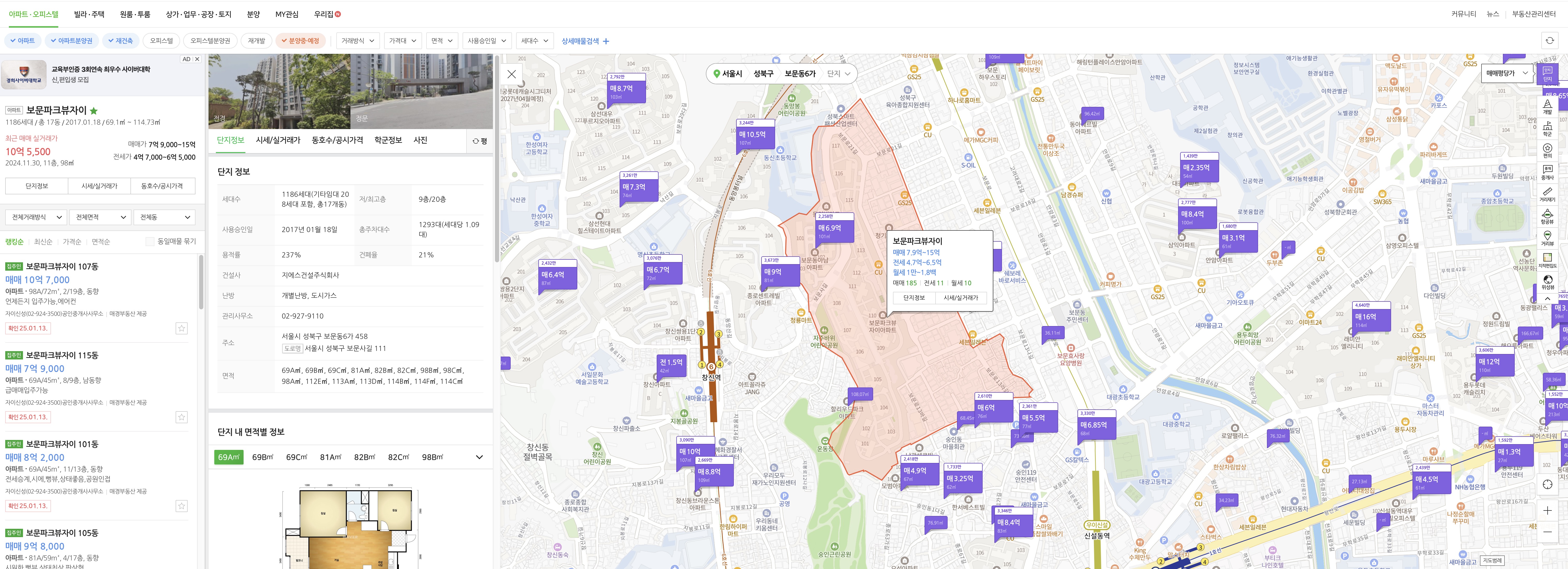The image size is (1568, 569).
Task: Disable the 재건축 filter chip
Action: 120,41
